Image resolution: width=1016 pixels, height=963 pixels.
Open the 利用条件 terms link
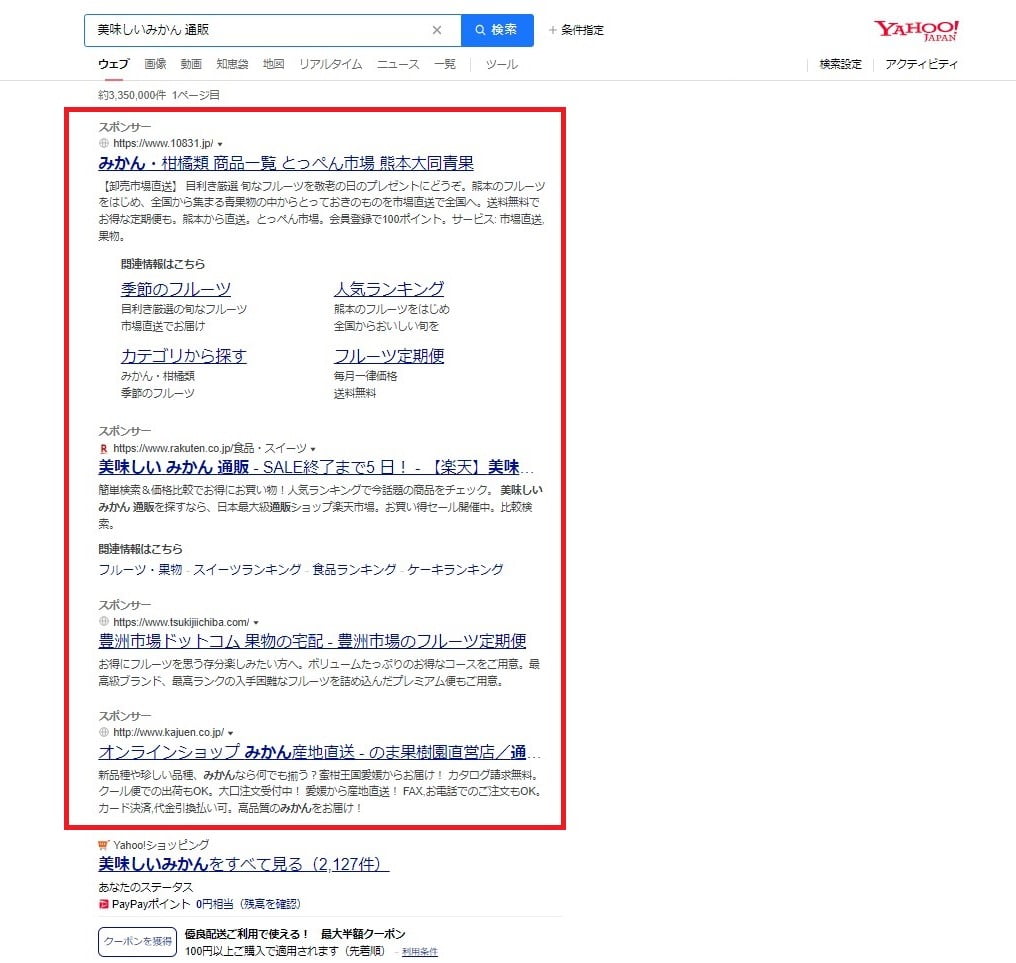(420, 951)
